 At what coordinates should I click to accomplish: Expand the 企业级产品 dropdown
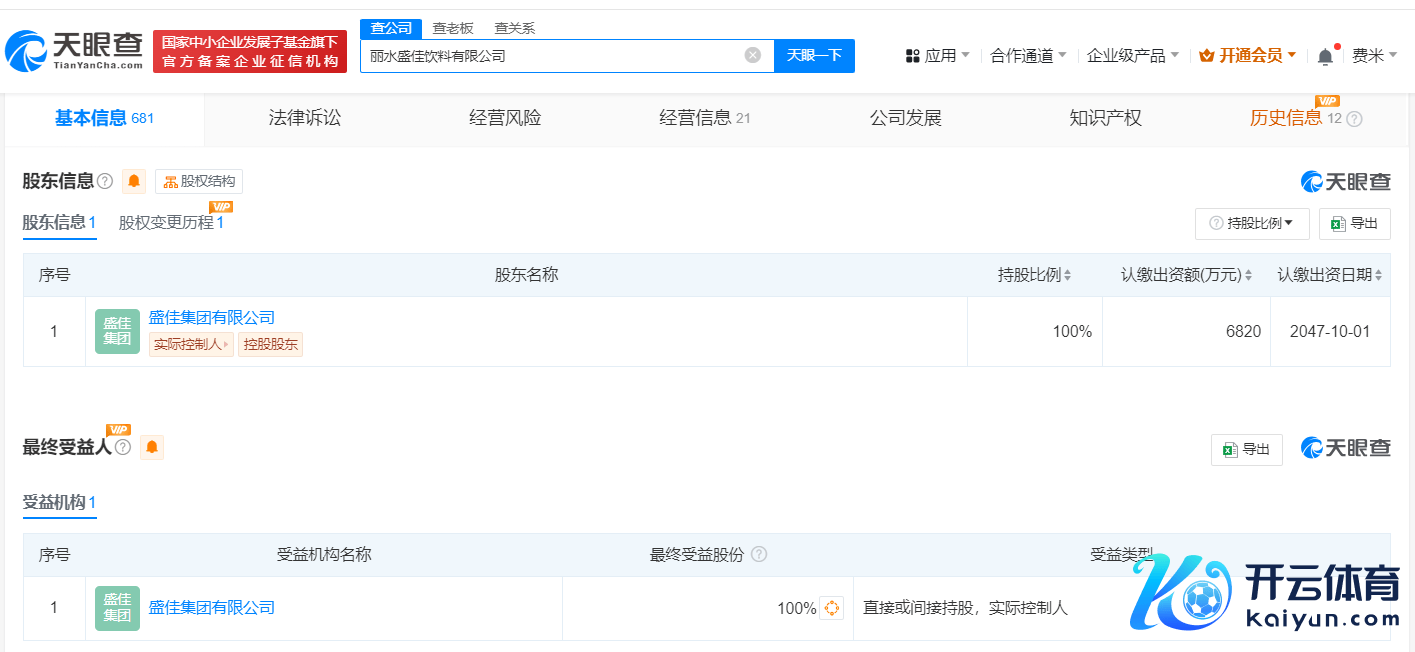click(x=1133, y=56)
